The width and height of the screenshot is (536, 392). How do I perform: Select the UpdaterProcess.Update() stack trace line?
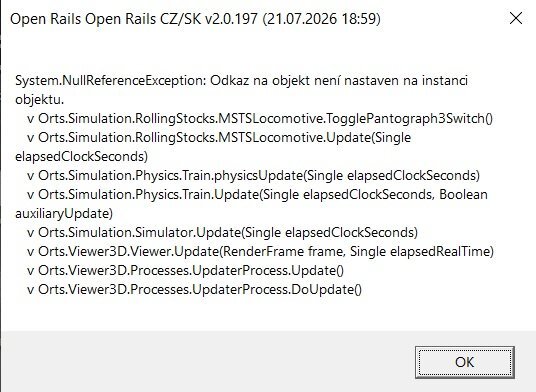click(x=185, y=270)
